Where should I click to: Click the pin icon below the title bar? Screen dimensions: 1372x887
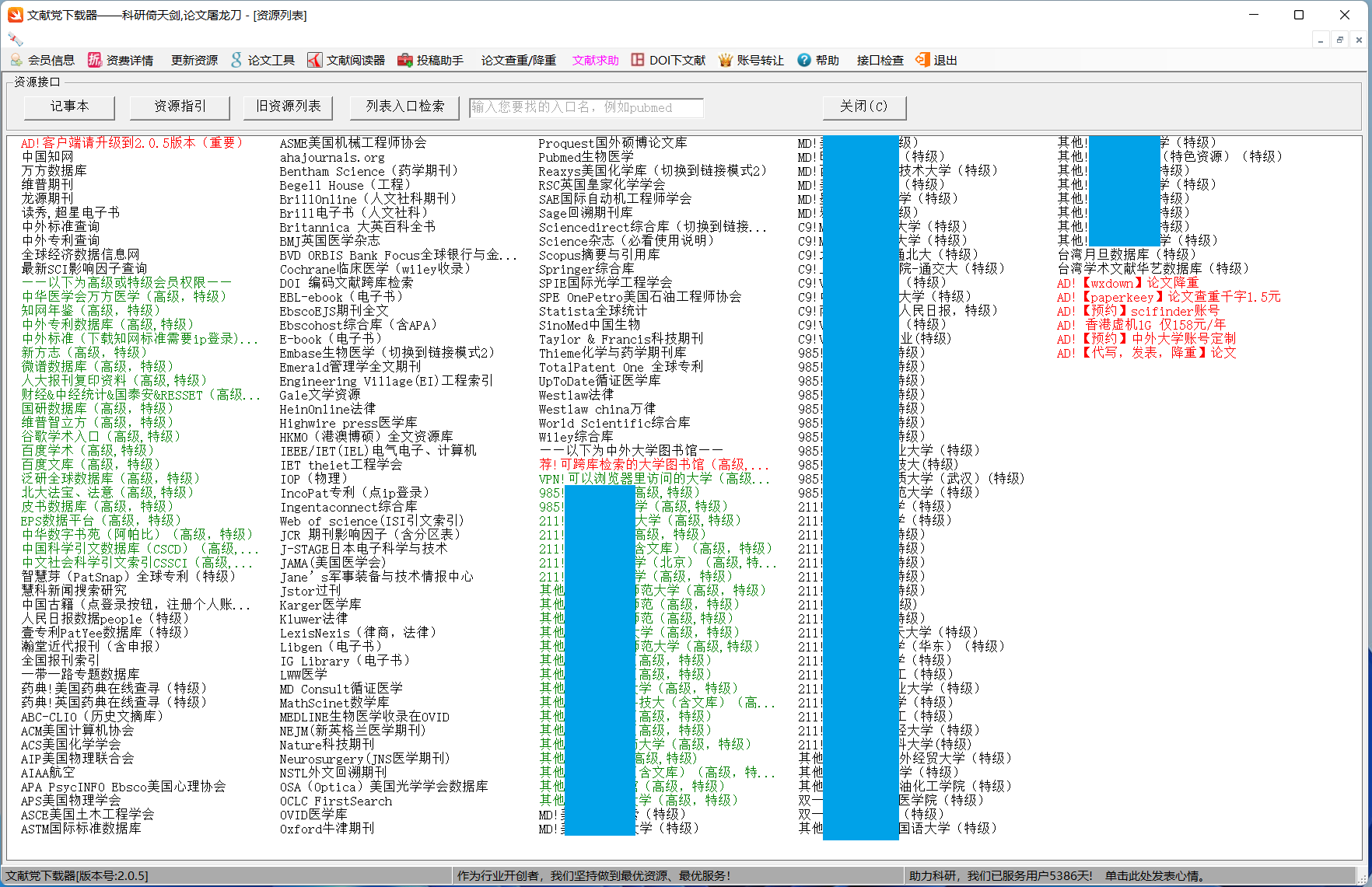coord(15,38)
